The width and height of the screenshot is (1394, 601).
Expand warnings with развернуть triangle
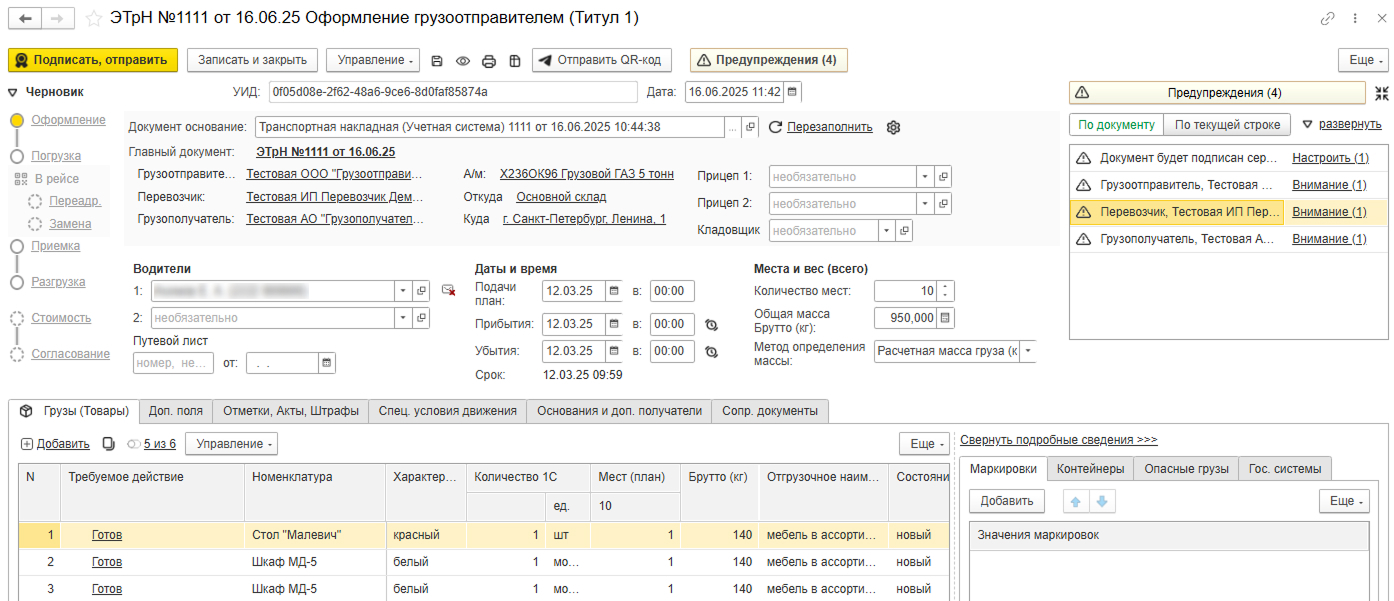point(1306,125)
